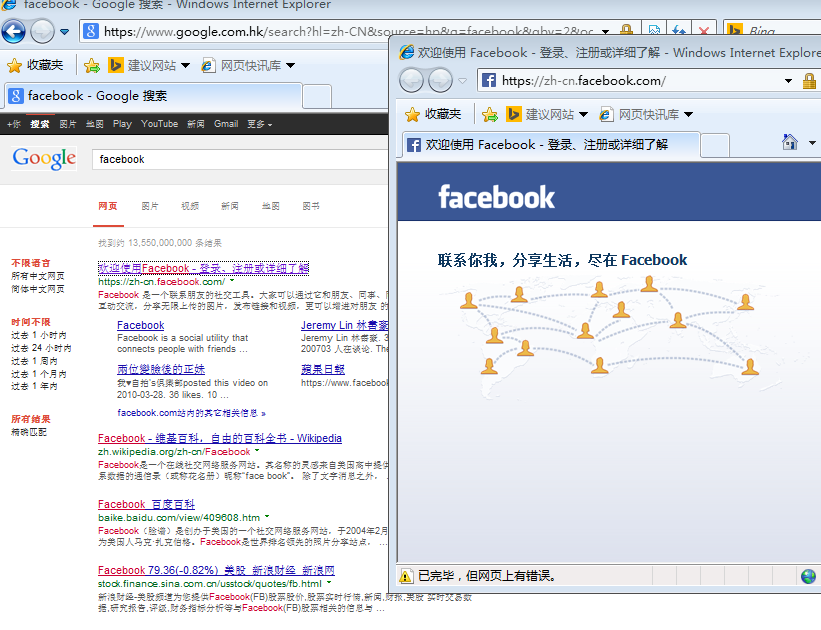Click the Stop (red X) button in Google window
Screen dimensions: 821x630
pos(704,31)
